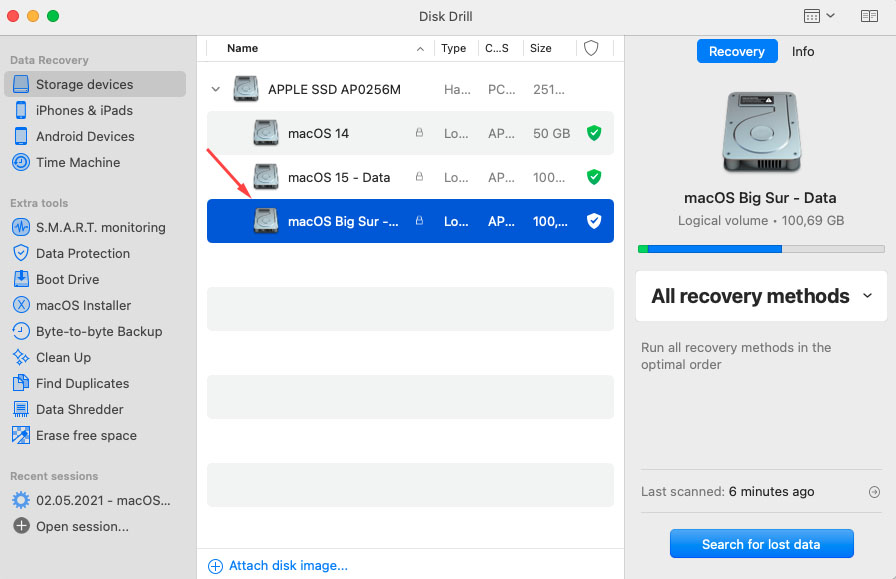The image size is (896, 579).
Task: Collapse the APPLE SSD AP0256M disk tree
Action: [x=215, y=89]
